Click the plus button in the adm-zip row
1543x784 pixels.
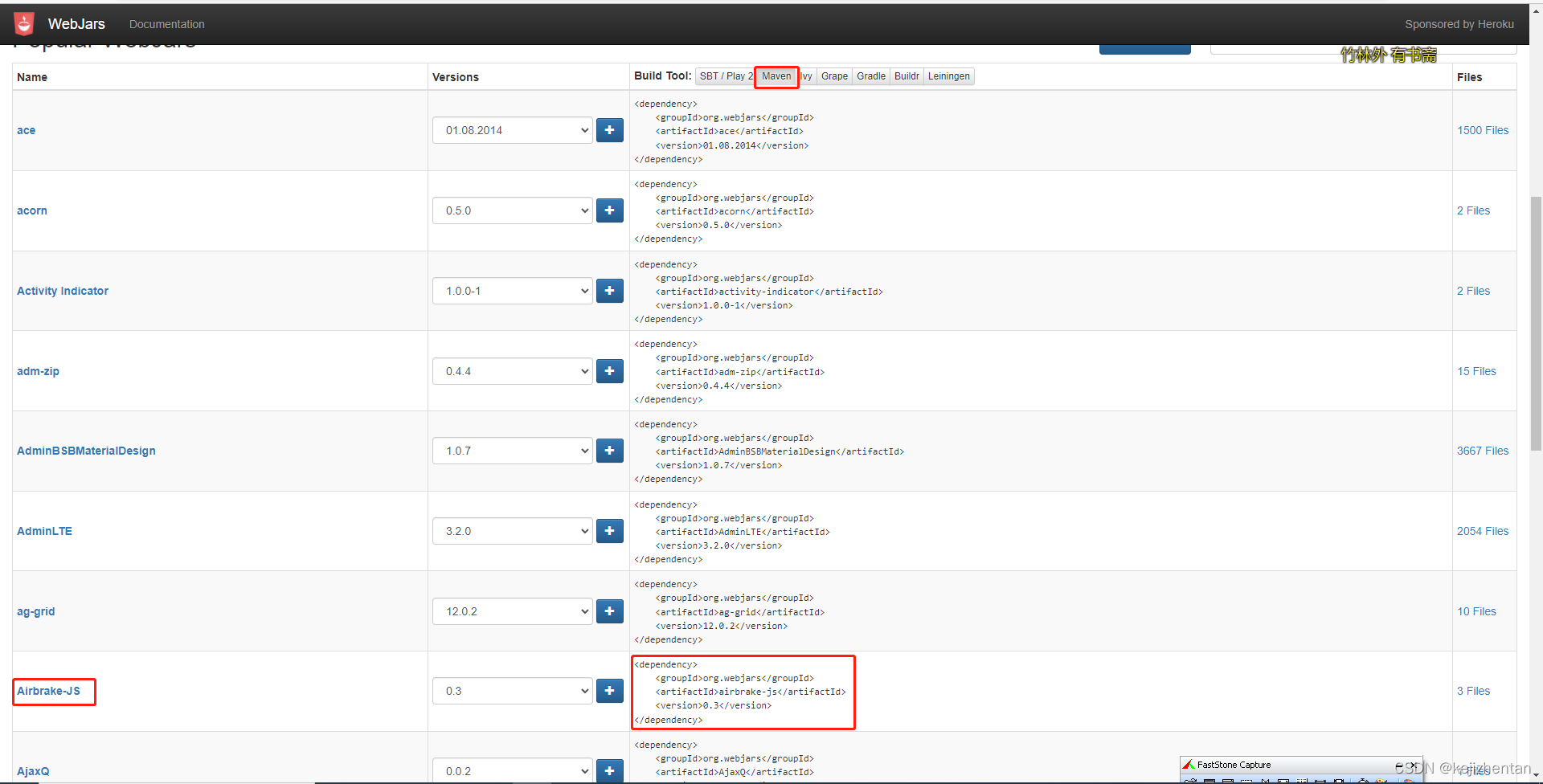tap(610, 371)
